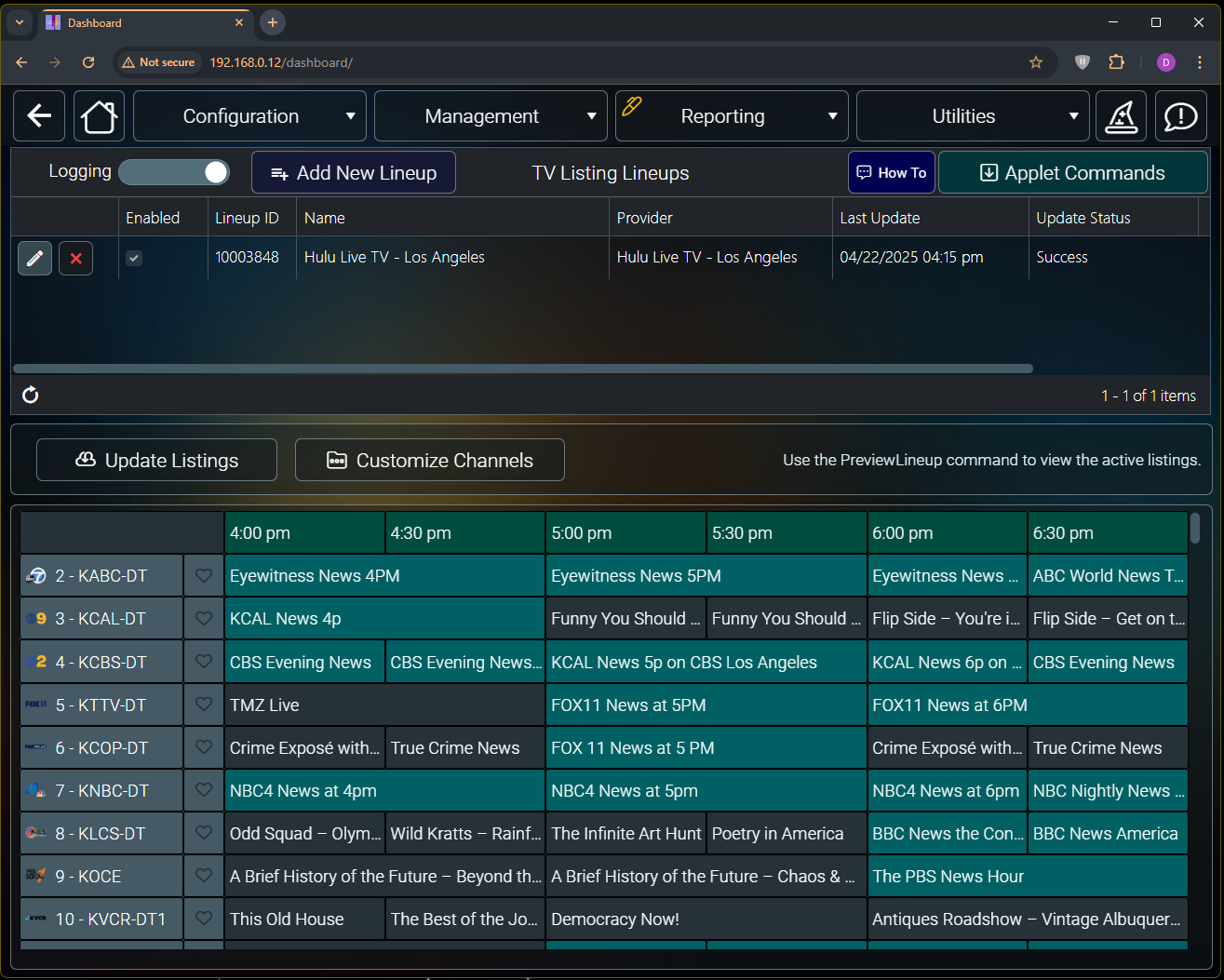Select the Democracy Now! program cell
Image resolution: width=1224 pixels, height=980 pixels.
[706, 919]
